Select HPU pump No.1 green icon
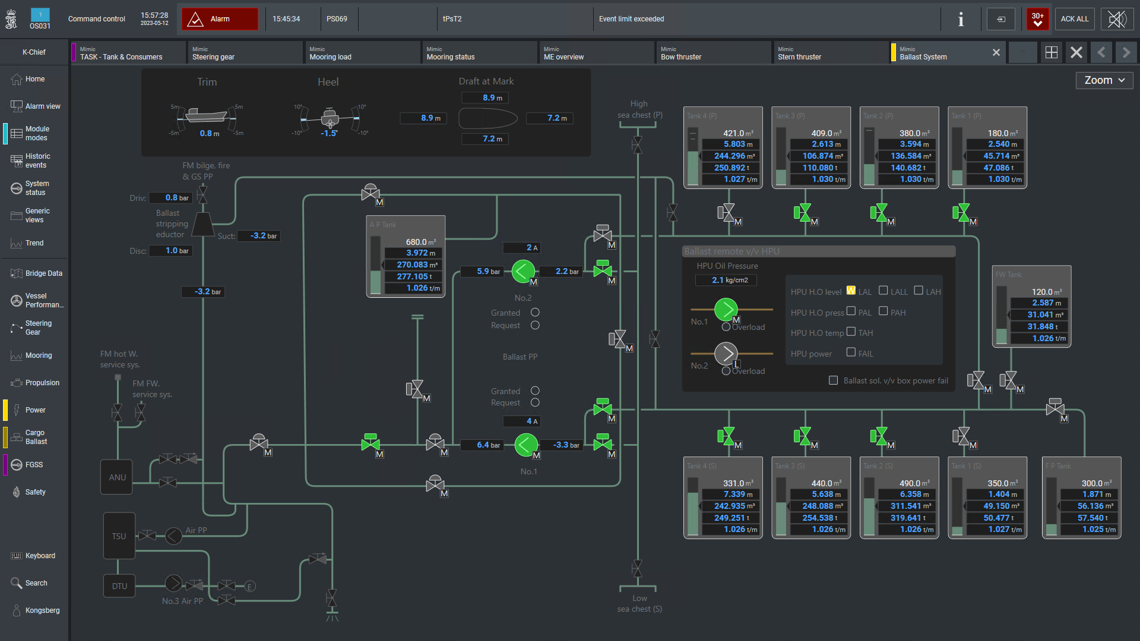Image resolution: width=1140 pixels, height=641 pixels. tap(726, 309)
